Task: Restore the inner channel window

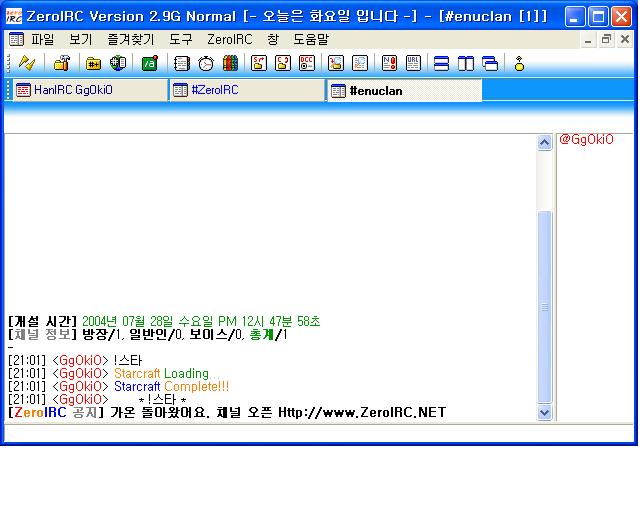Action: pos(607,40)
